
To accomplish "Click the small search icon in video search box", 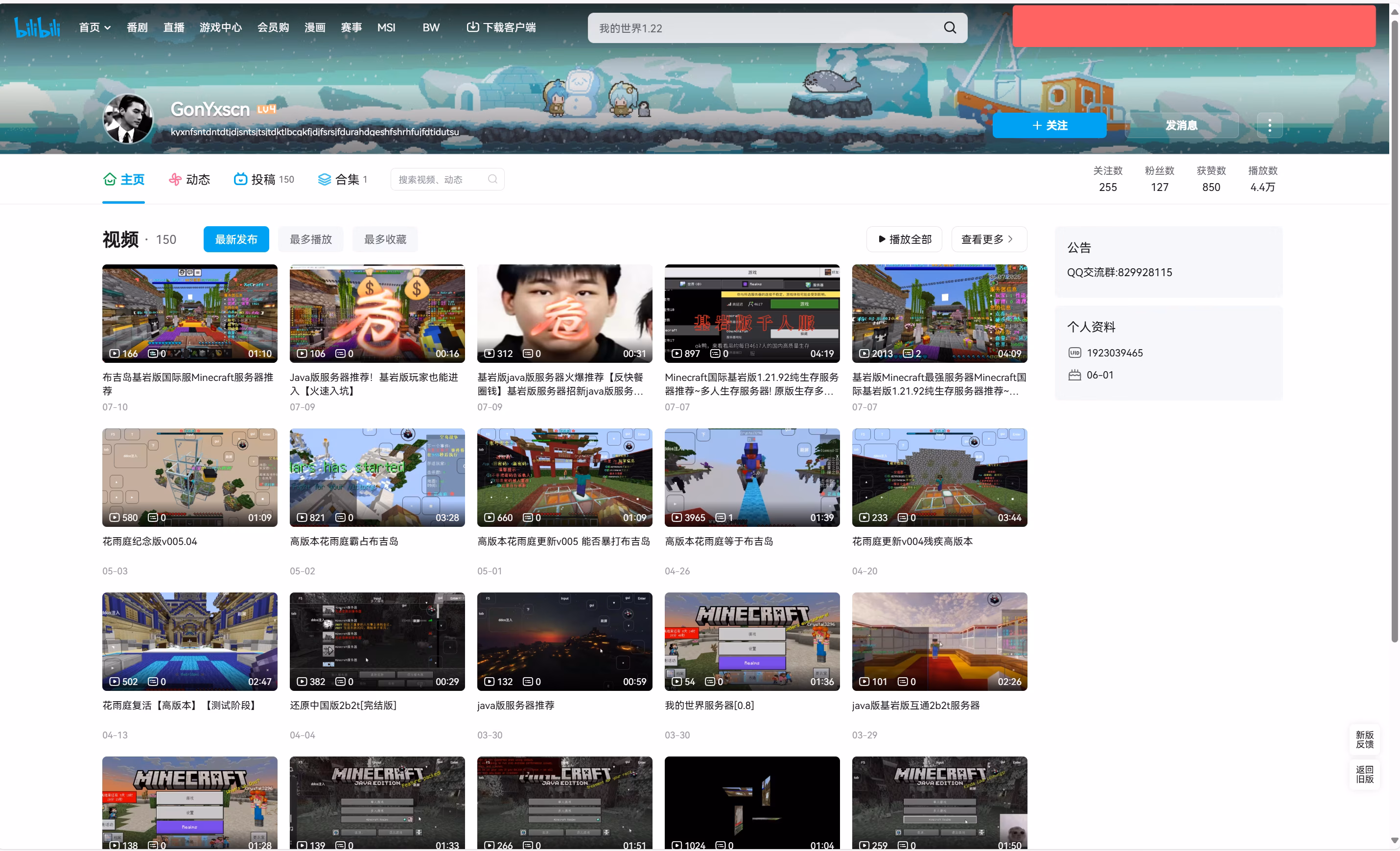I will click(492, 179).
